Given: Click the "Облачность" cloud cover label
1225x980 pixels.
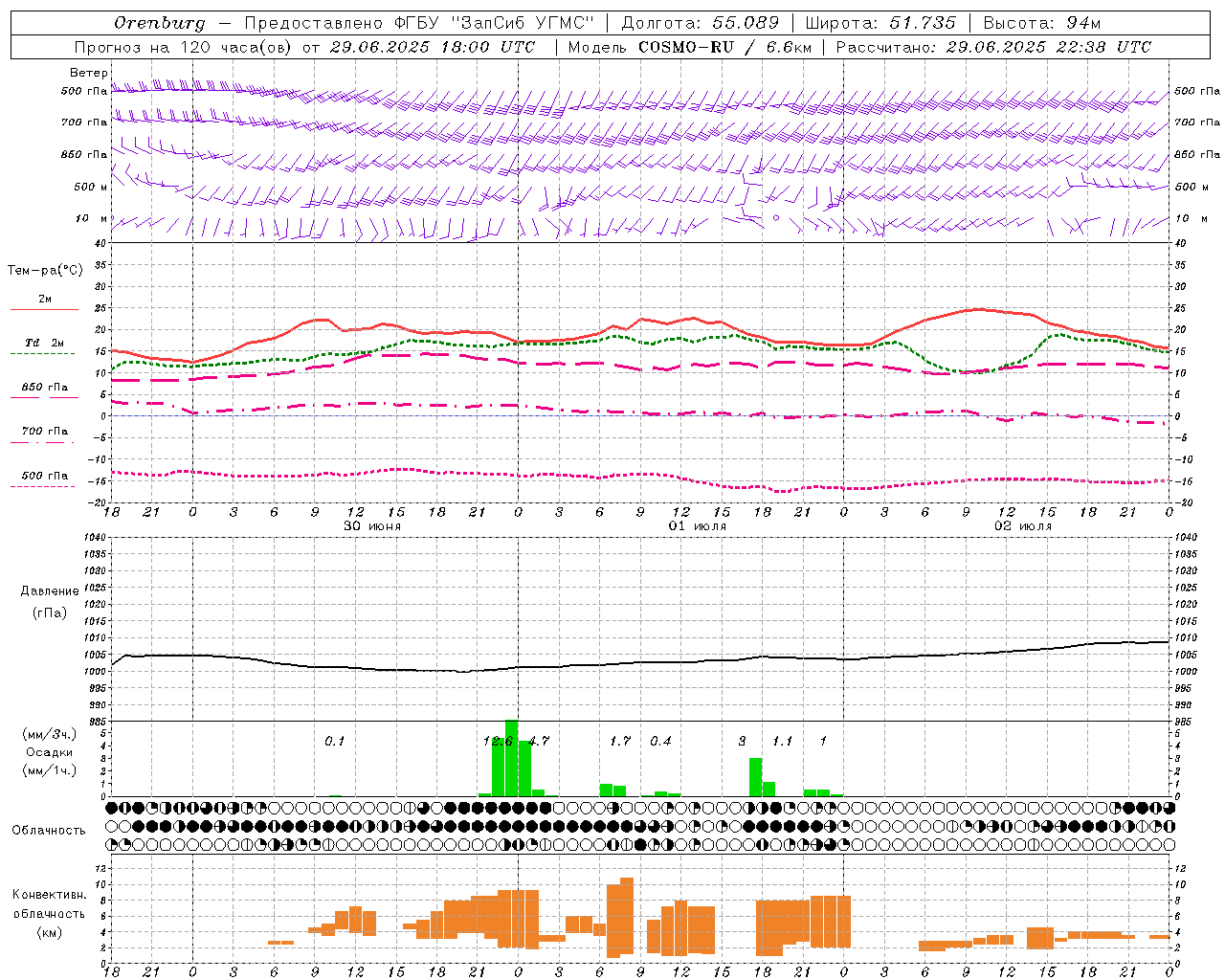Looking at the screenshot, I should point(49,830).
